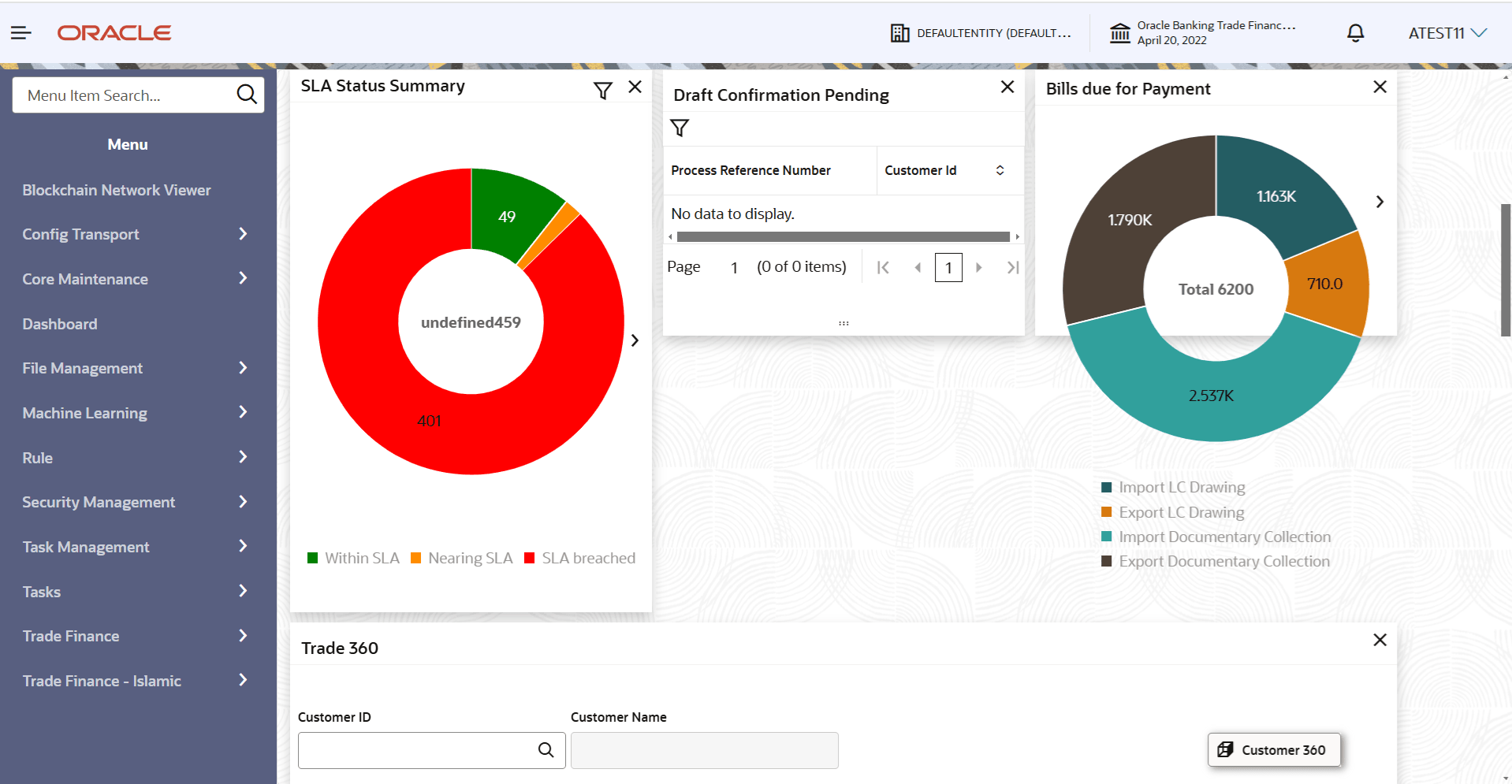Click the bank branch icon
Viewport: 1512px width, 784px height.
[1119, 33]
